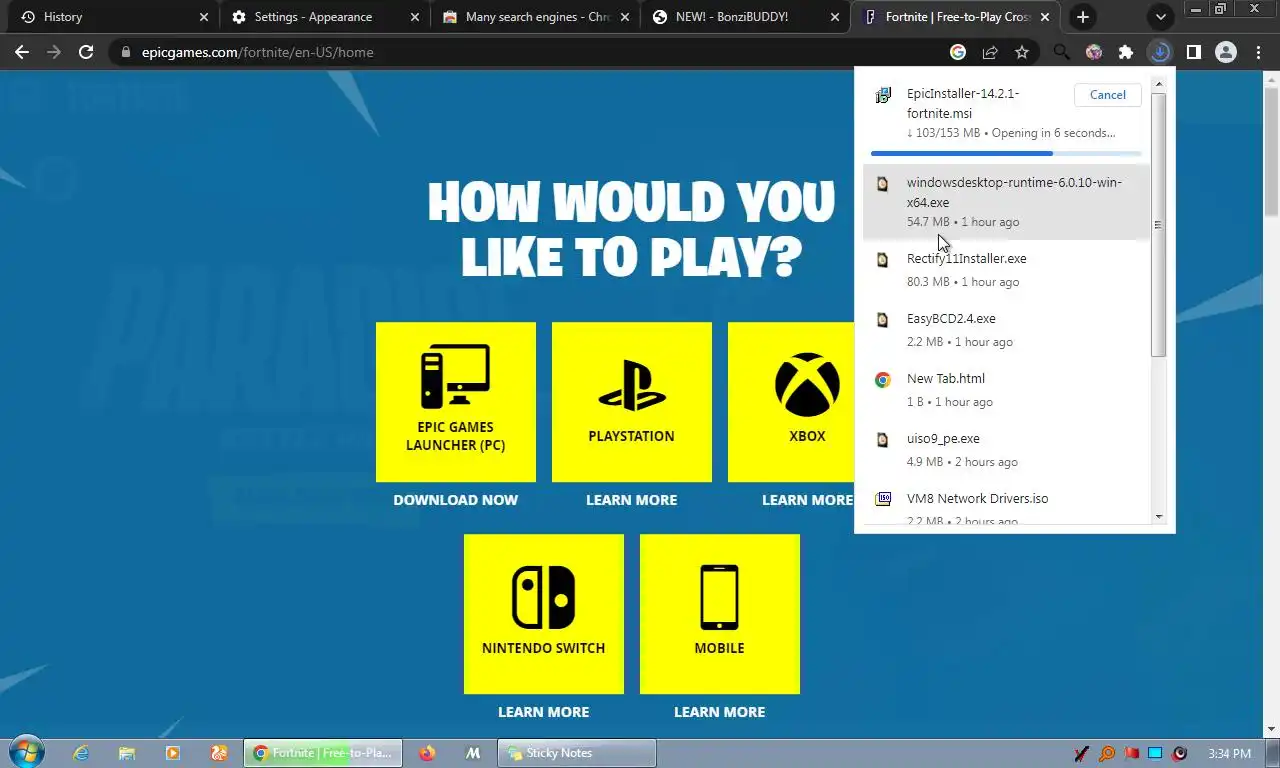
Task: Launch Firefox from taskbar
Action: [x=428, y=753]
